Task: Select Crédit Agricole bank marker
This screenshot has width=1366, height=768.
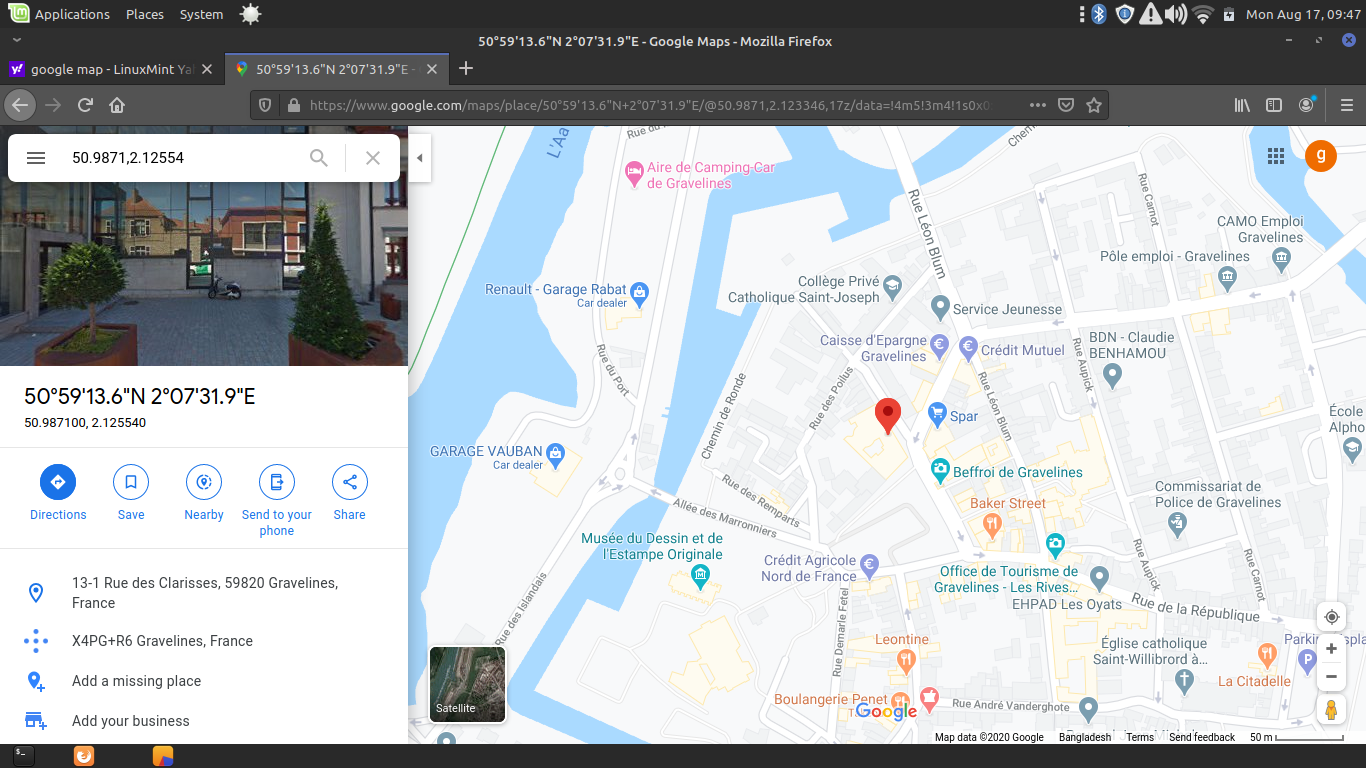Action: click(x=870, y=564)
